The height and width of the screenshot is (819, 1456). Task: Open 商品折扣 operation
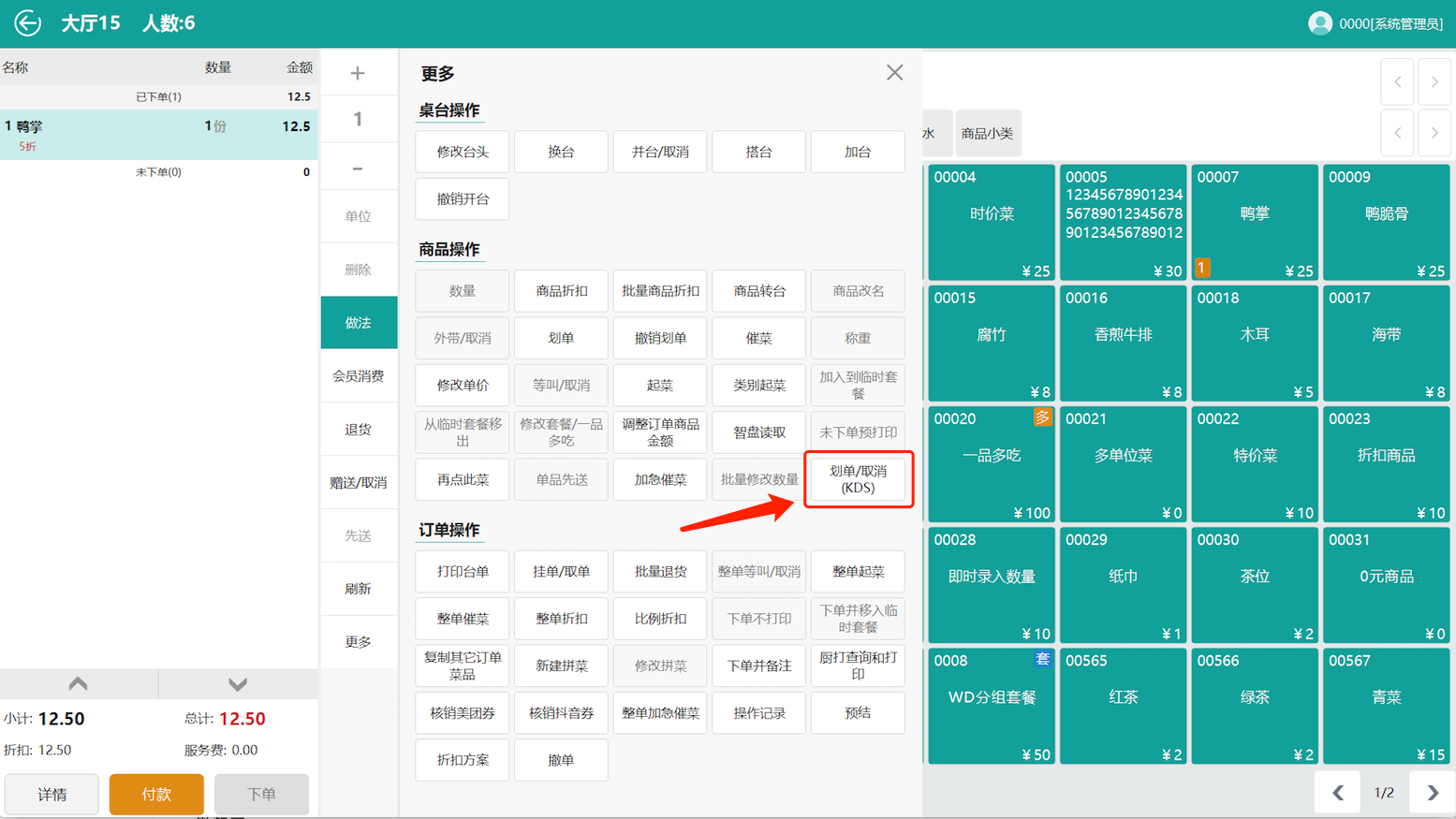561,291
